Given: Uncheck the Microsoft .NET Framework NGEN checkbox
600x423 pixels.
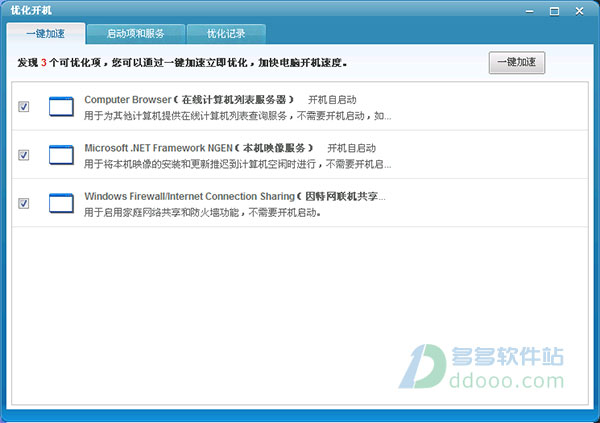Looking at the screenshot, I should coord(24,155).
